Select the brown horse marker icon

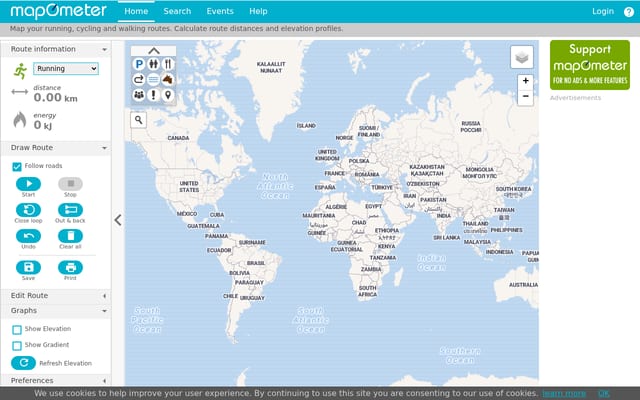coord(168,79)
